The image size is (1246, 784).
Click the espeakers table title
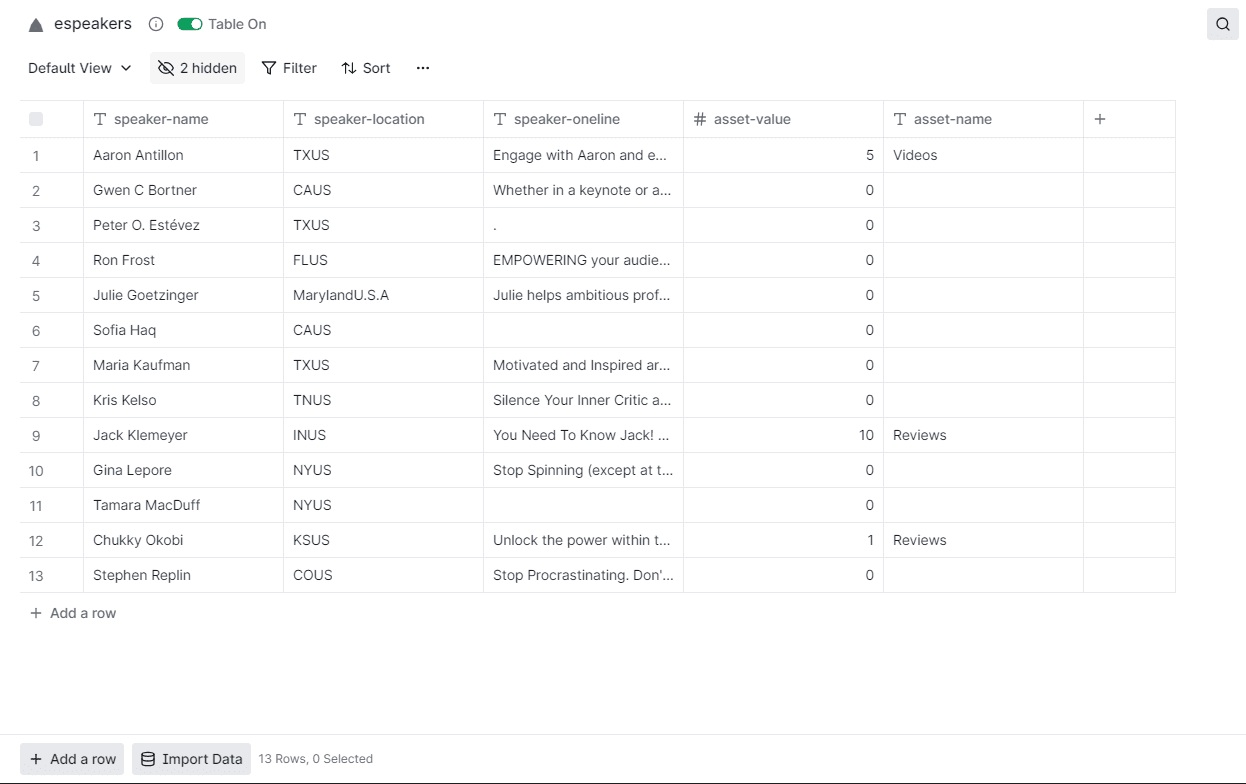(x=93, y=24)
